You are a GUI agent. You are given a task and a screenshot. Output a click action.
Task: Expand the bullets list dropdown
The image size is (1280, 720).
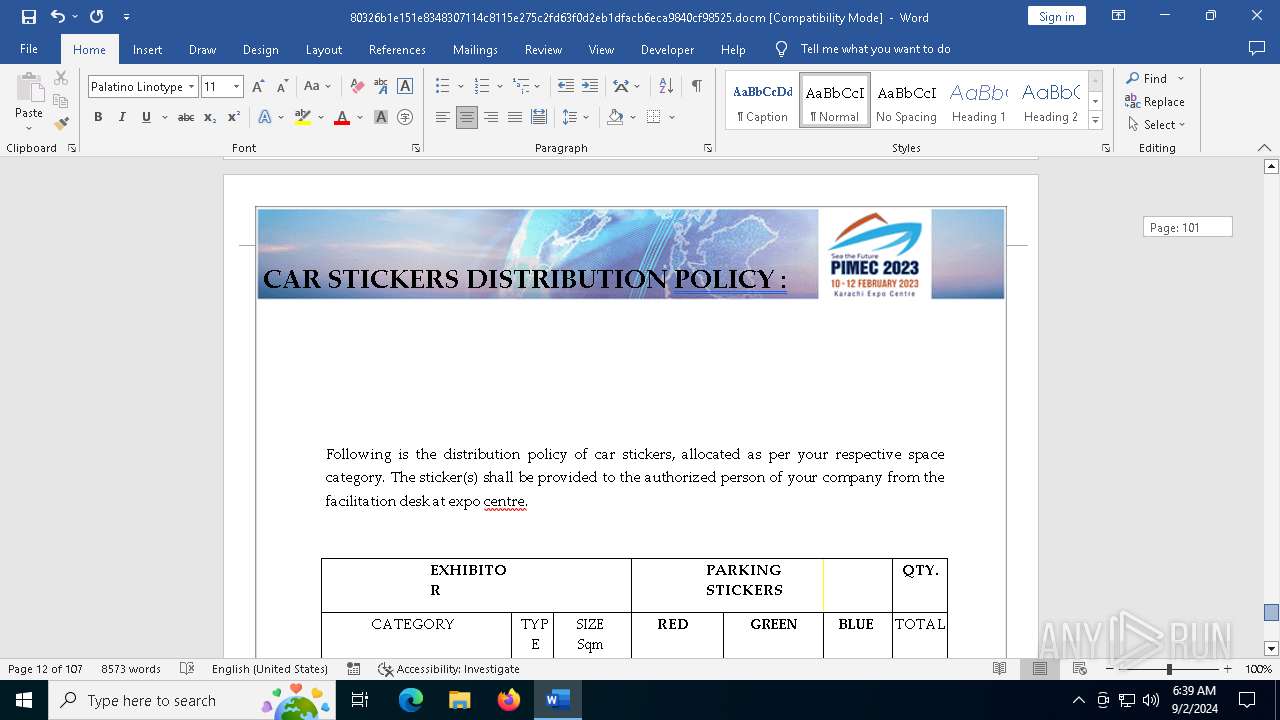(461, 87)
